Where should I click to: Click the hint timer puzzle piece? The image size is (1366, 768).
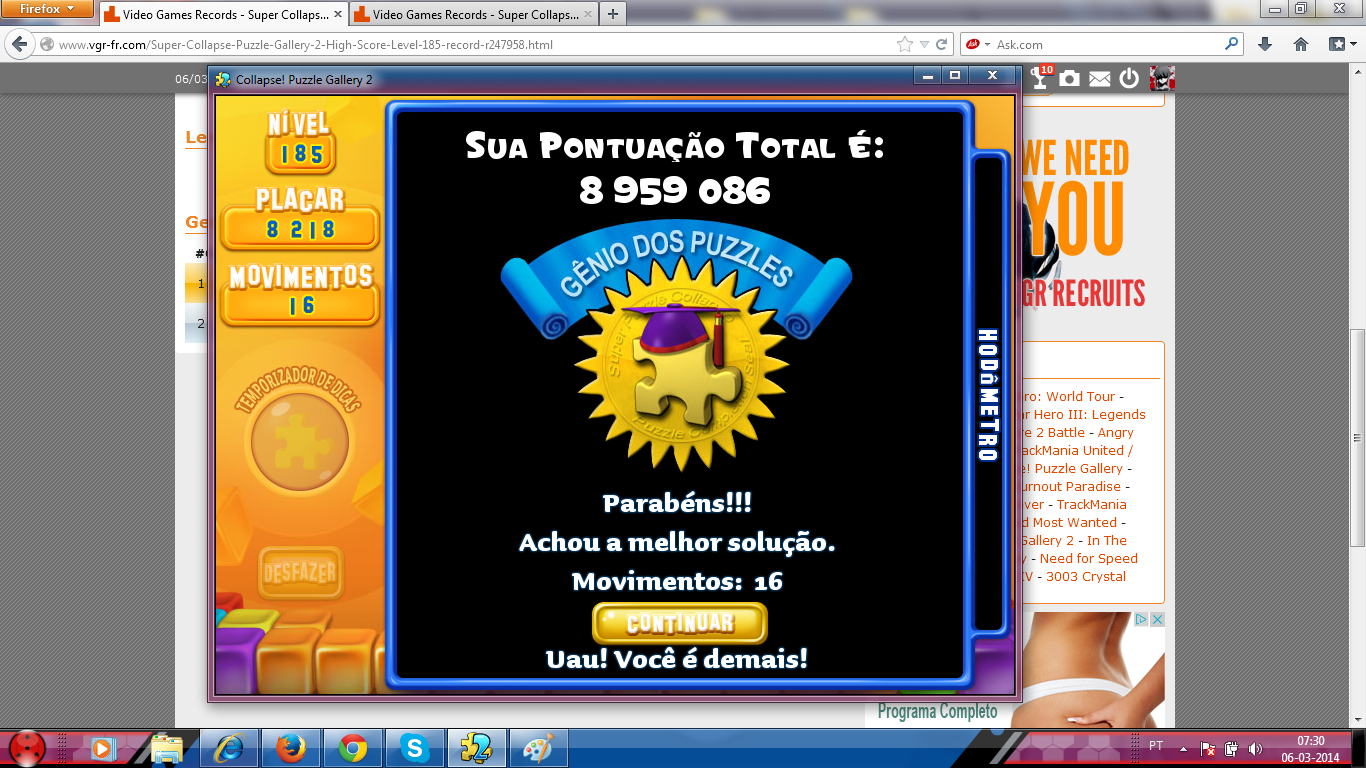point(299,440)
